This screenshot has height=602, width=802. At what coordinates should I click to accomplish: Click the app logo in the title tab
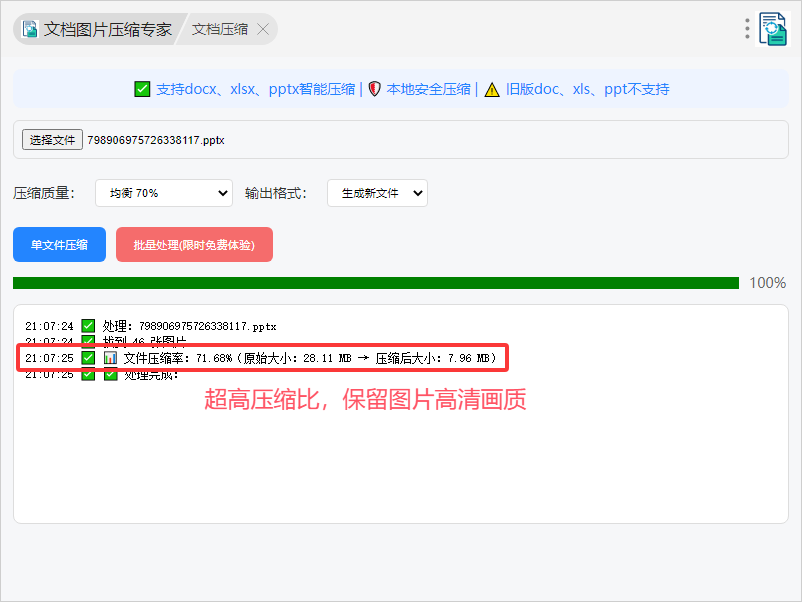tap(30, 29)
